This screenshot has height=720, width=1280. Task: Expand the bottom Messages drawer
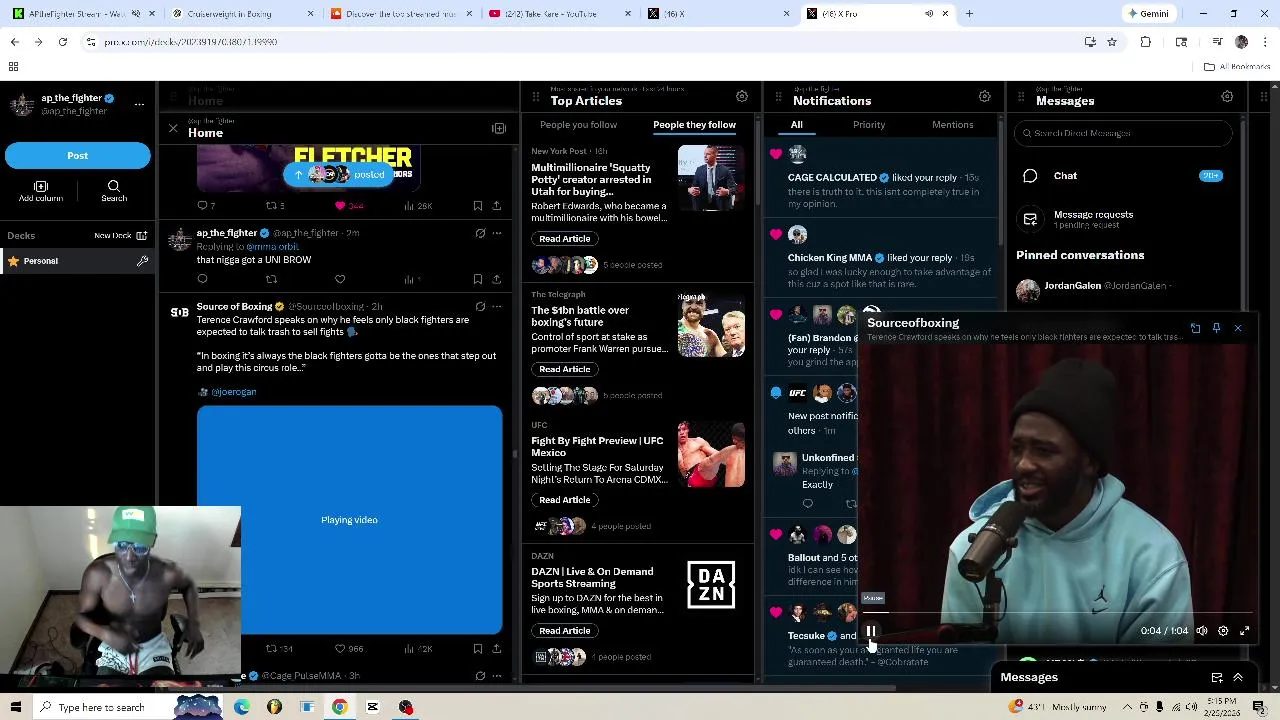click(1238, 678)
